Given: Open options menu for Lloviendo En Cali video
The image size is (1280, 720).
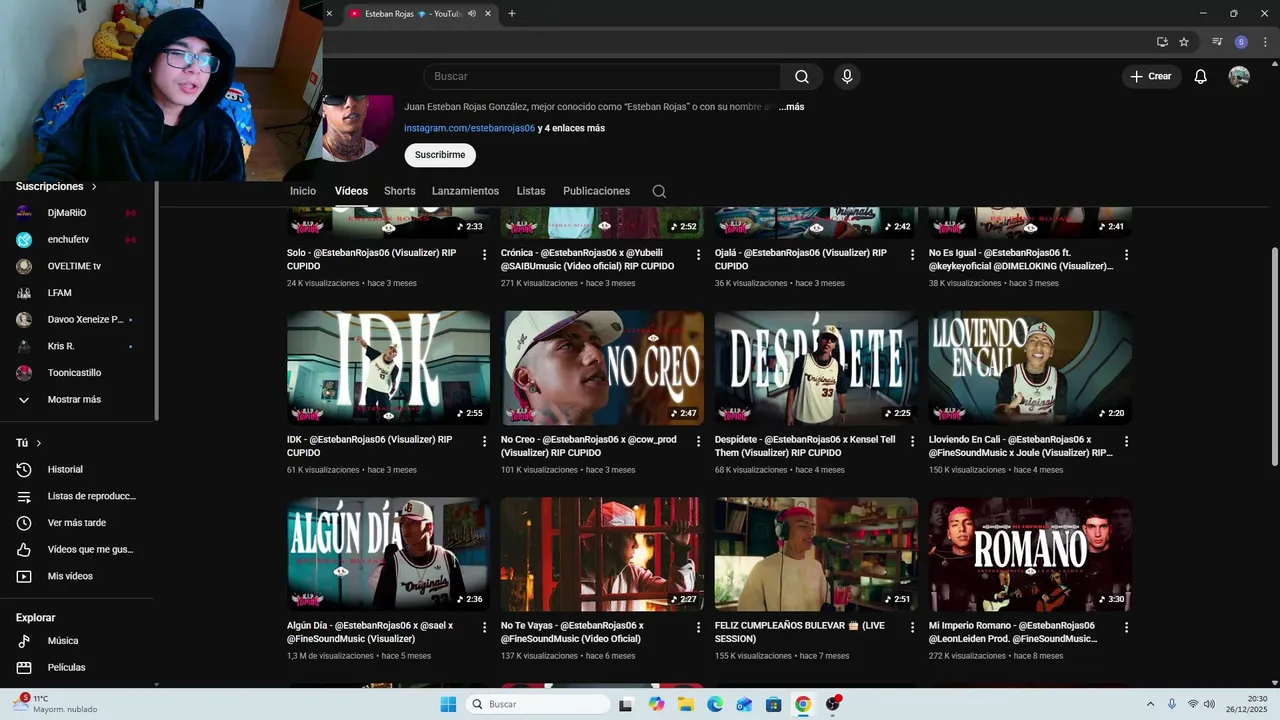Looking at the screenshot, I should [x=1126, y=441].
